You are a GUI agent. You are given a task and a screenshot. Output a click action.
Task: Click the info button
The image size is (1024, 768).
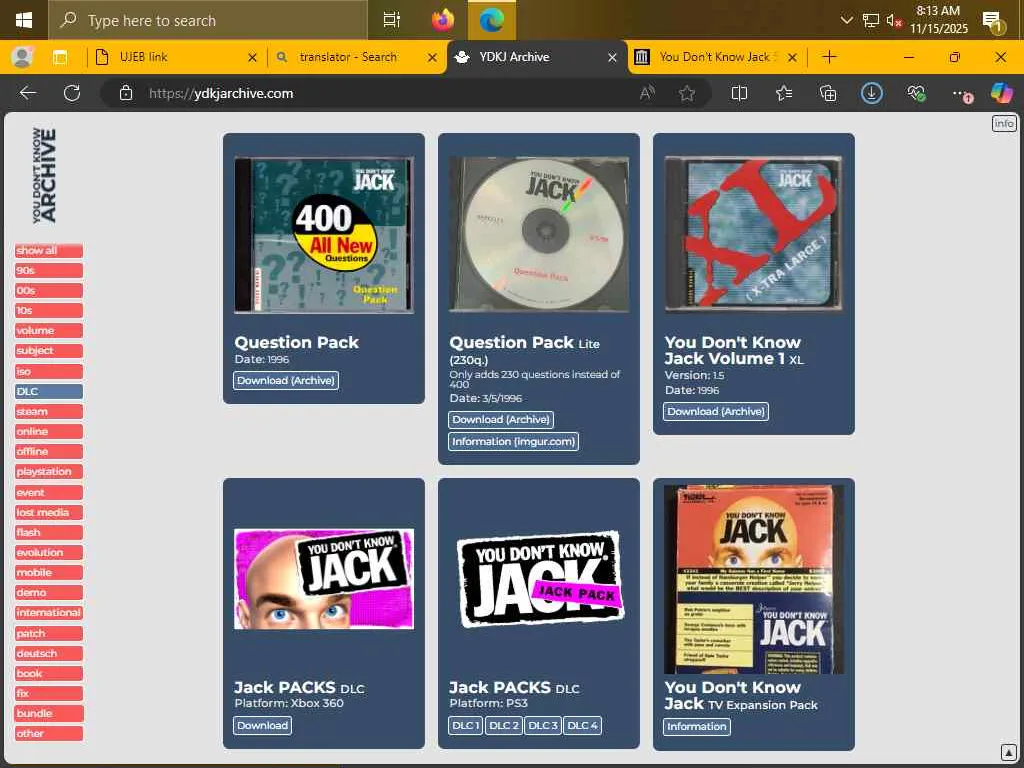[1004, 123]
